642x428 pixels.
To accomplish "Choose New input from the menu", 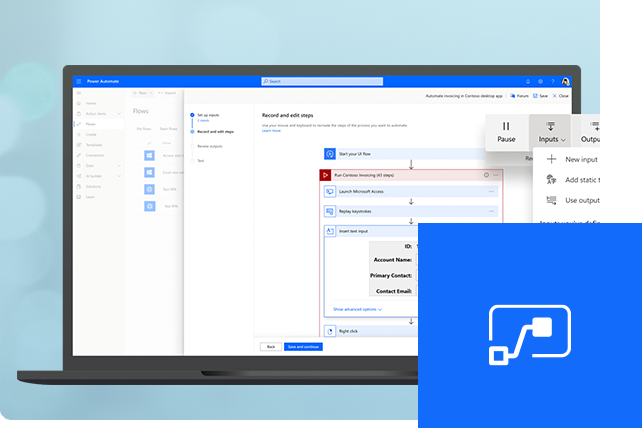I will point(571,159).
